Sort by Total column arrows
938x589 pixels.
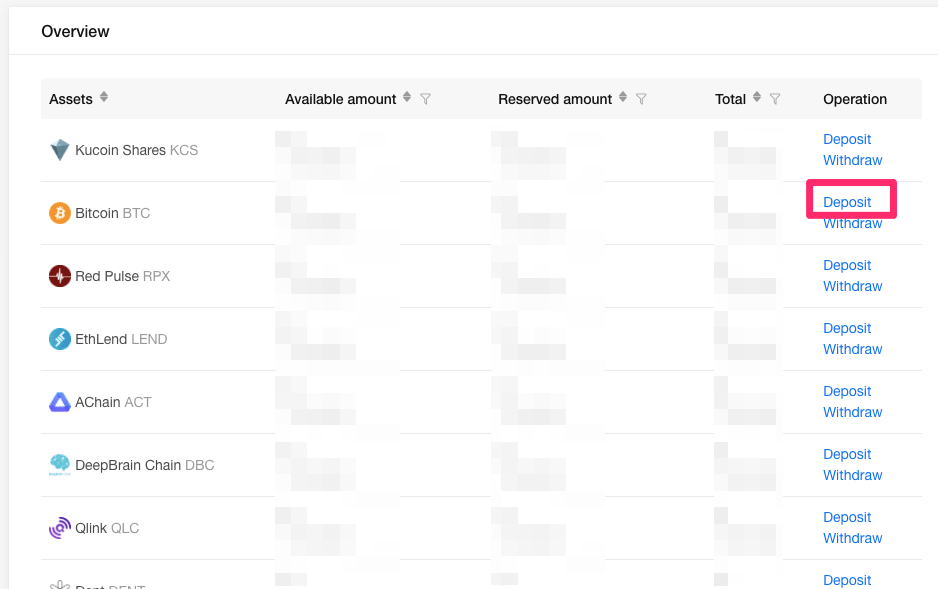coord(757,97)
